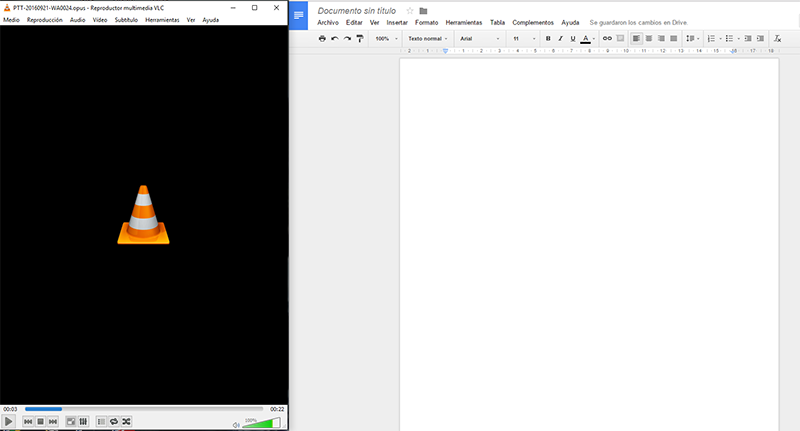800x431 pixels.
Task: Open the Herramientas menu in VLC
Action: pyautogui.click(x=162, y=20)
